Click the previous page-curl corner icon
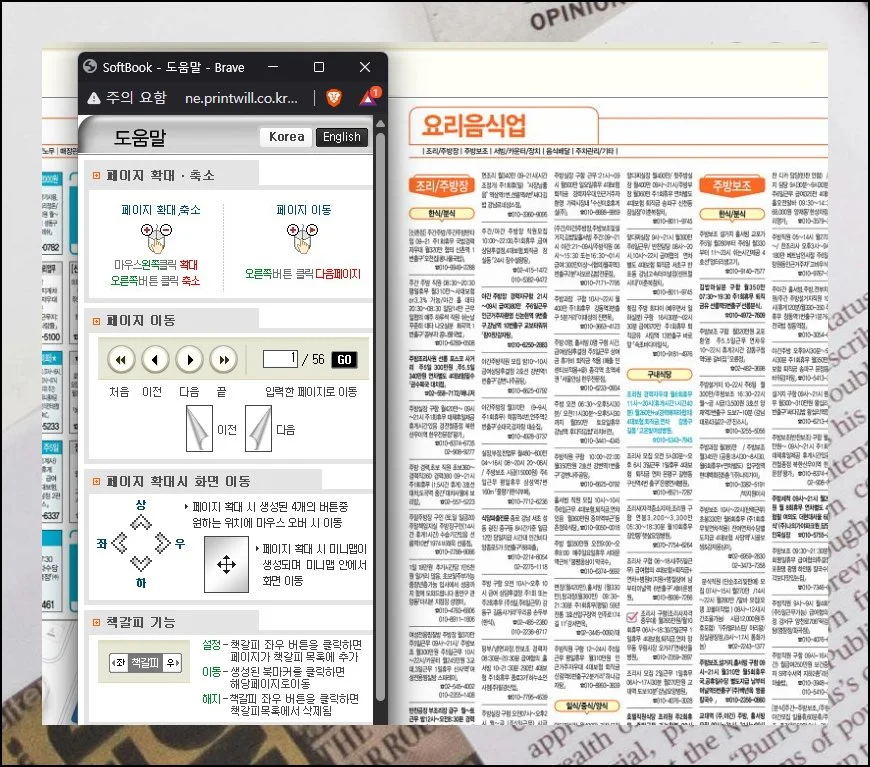Viewport: 870px width, 767px height. coord(198,428)
